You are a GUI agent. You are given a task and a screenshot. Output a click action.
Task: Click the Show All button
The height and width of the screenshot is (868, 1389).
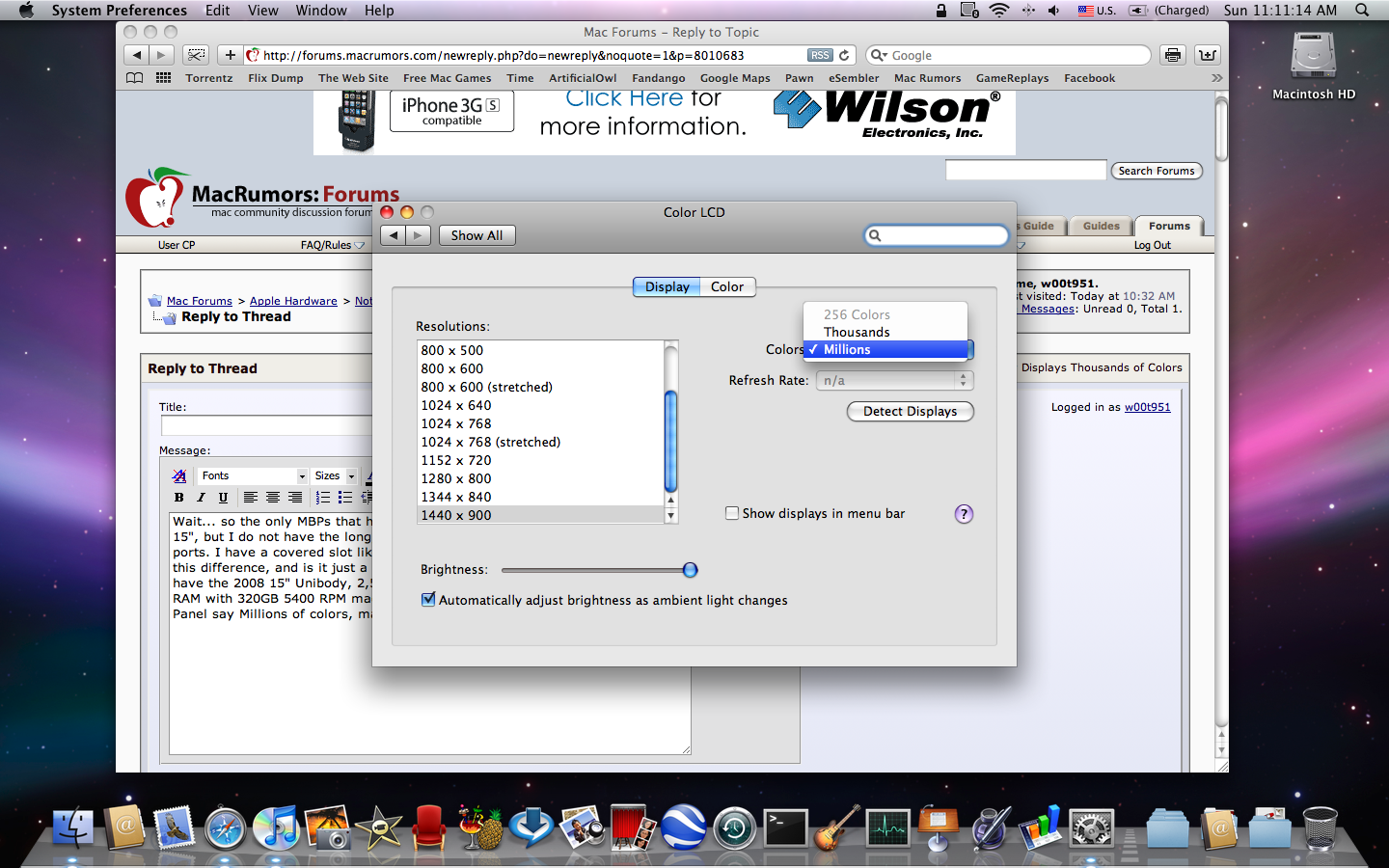pyautogui.click(x=477, y=235)
